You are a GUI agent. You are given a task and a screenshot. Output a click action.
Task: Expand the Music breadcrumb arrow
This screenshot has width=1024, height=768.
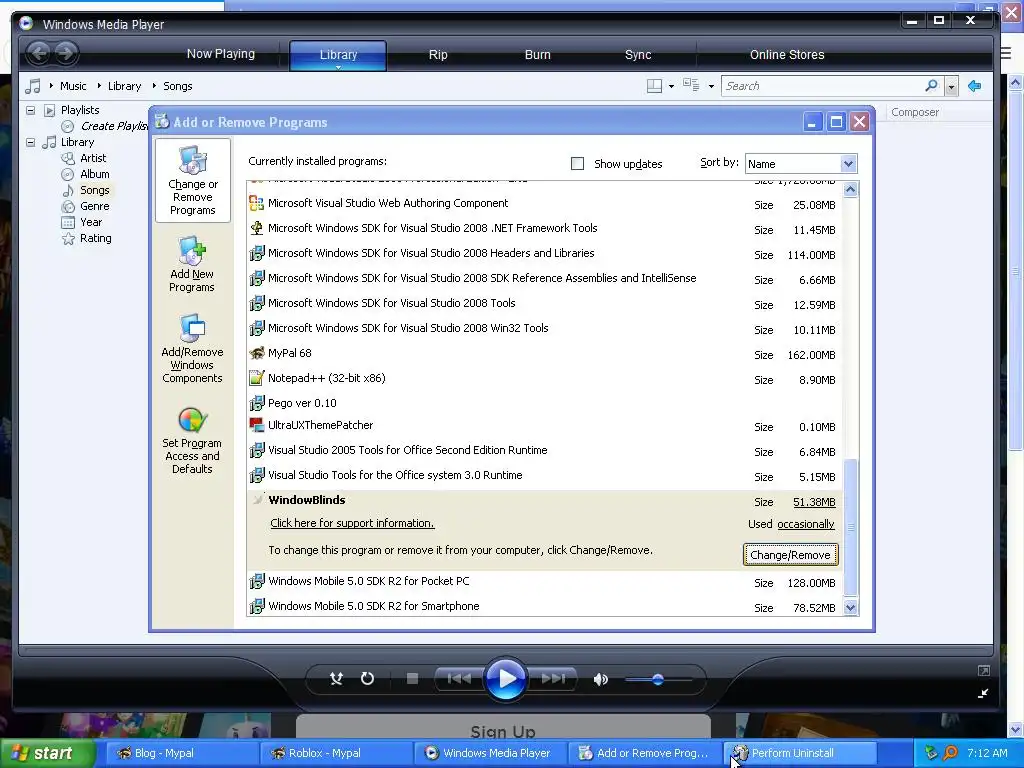51,86
